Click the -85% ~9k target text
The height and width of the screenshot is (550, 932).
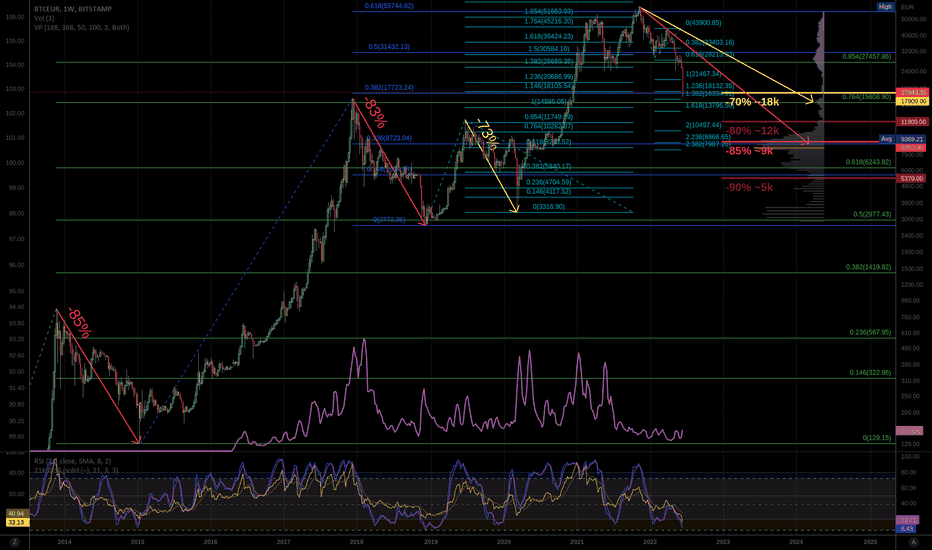tap(749, 151)
